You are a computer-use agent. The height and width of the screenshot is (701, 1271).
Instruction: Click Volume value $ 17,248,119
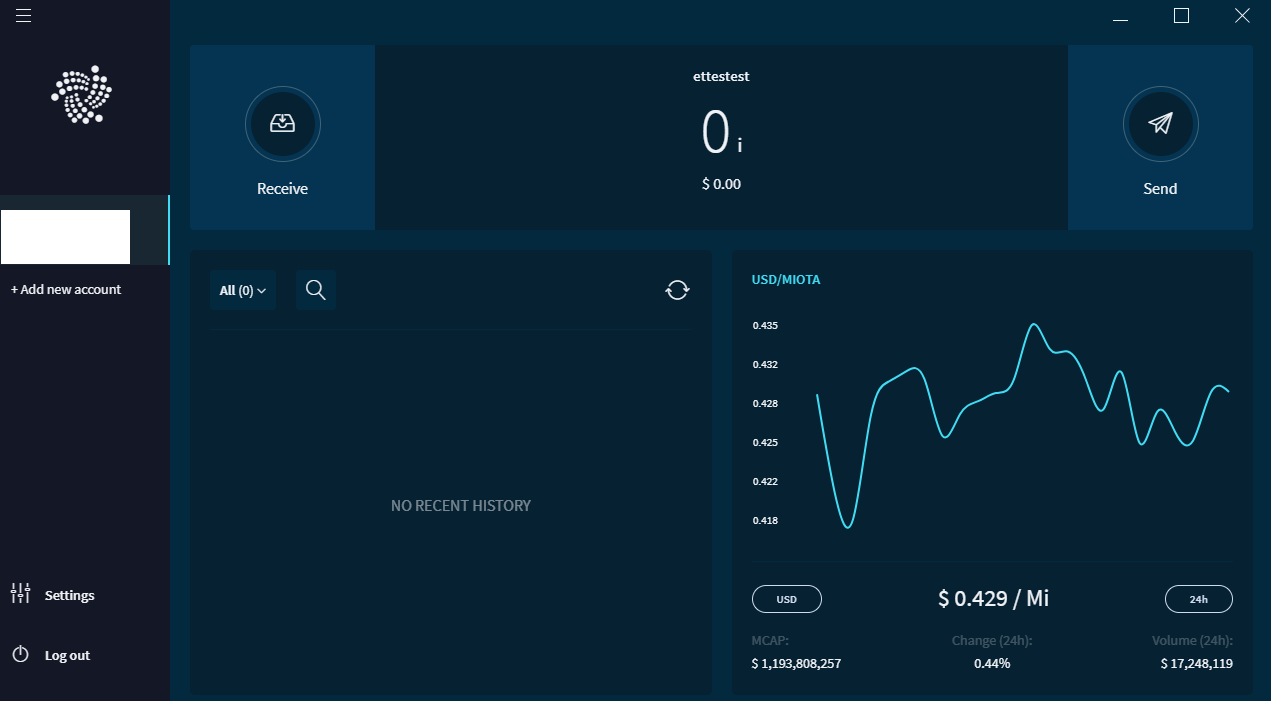1196,663
